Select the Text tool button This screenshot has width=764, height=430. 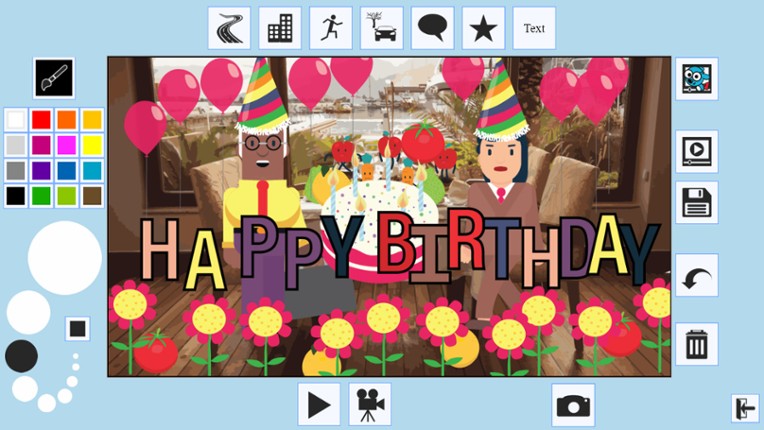pos(534,28)
